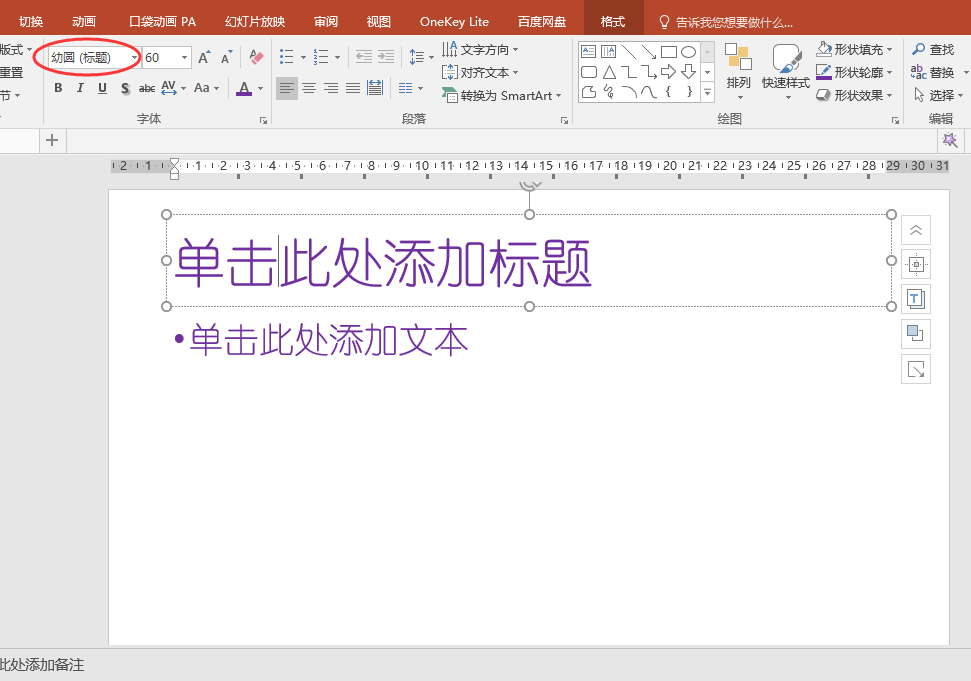Select the text box shape
Screen dimensions: 971x681
[x=589, y=52]
